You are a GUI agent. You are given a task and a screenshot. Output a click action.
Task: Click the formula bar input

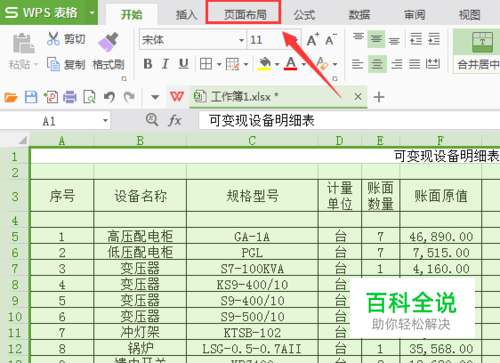(x=349, y=120)
